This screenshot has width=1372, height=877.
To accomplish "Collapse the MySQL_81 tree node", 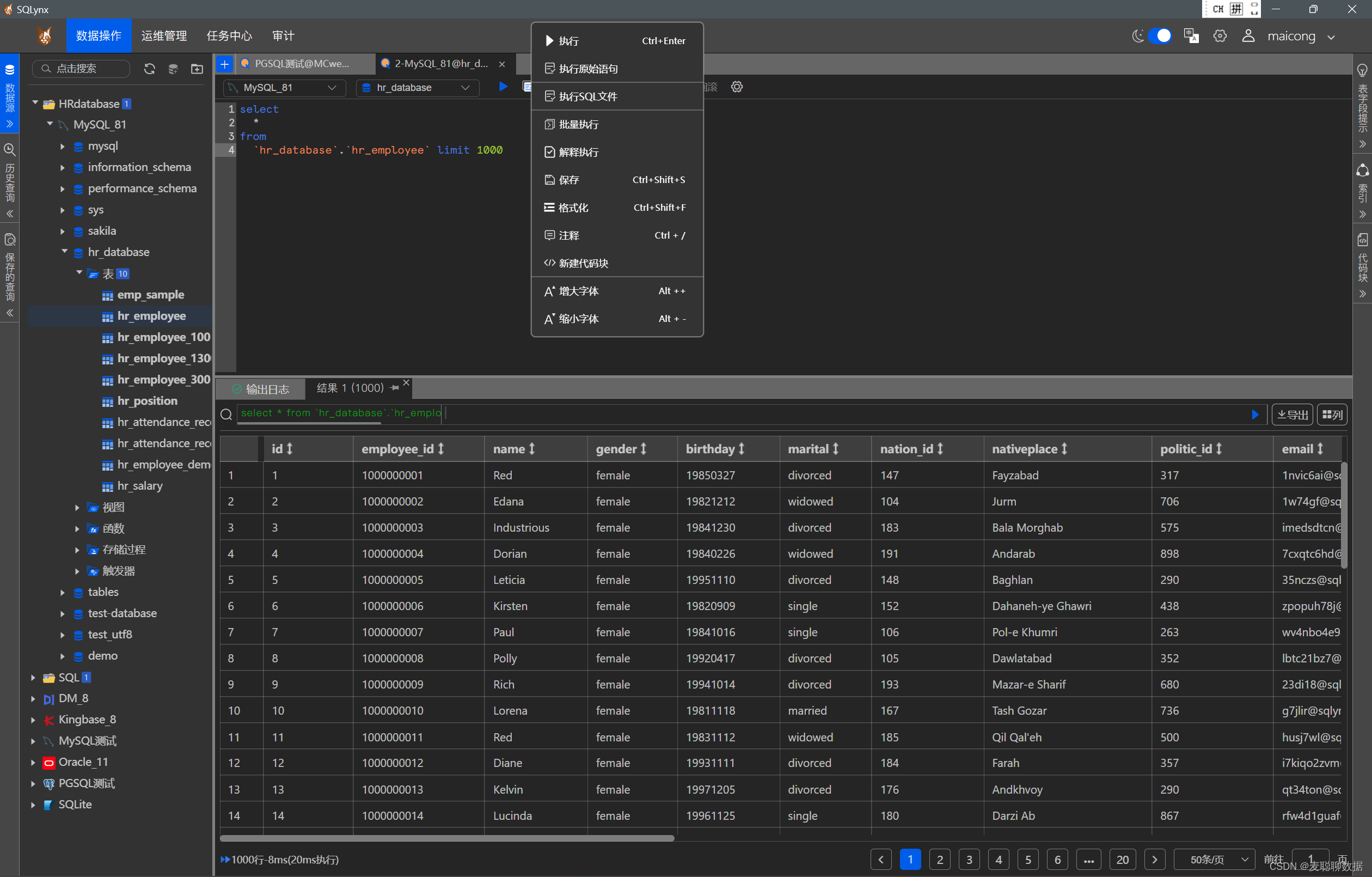I will coord(50,124).
